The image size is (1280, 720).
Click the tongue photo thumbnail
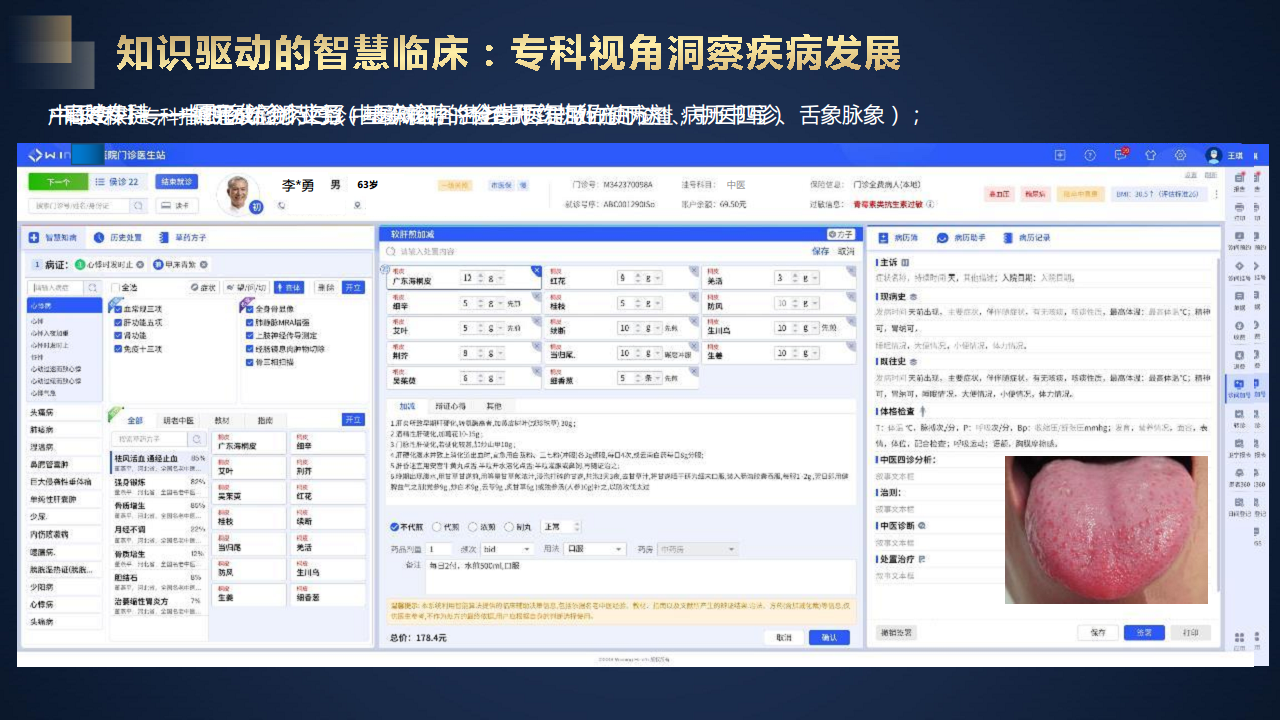(1105, 530)
